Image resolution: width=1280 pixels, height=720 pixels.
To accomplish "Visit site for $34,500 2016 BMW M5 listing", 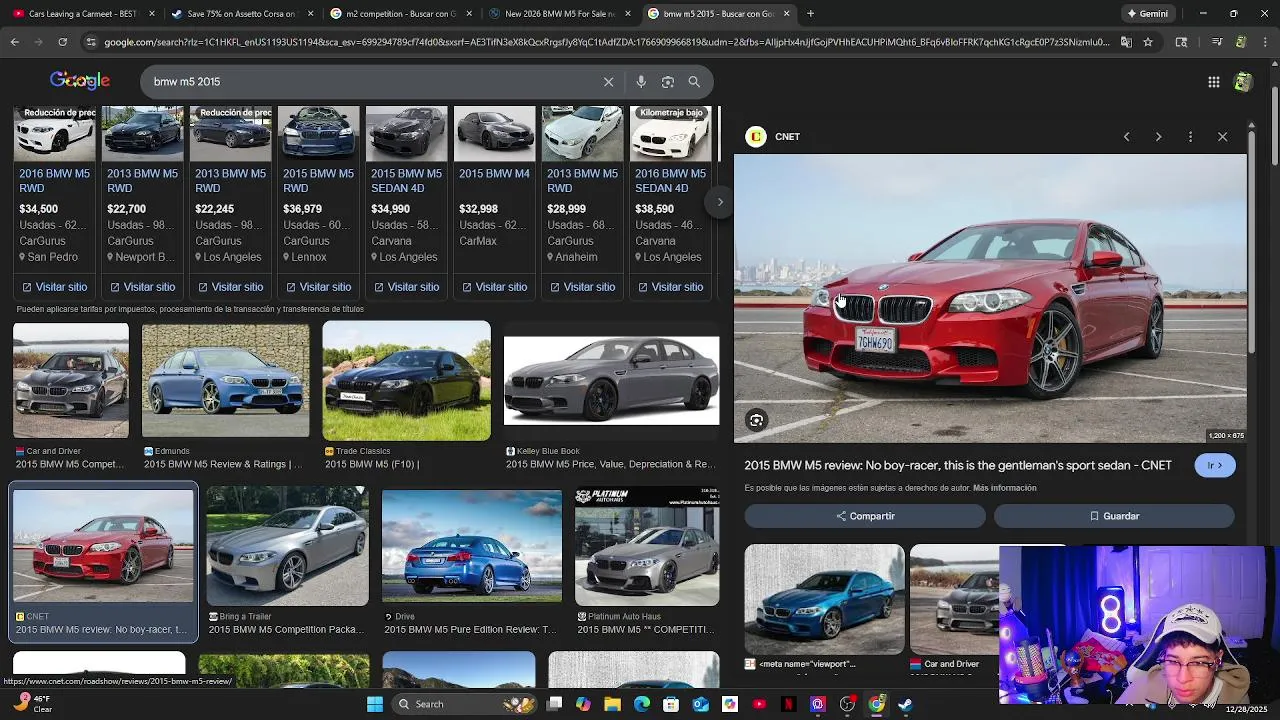I will 55,287.
